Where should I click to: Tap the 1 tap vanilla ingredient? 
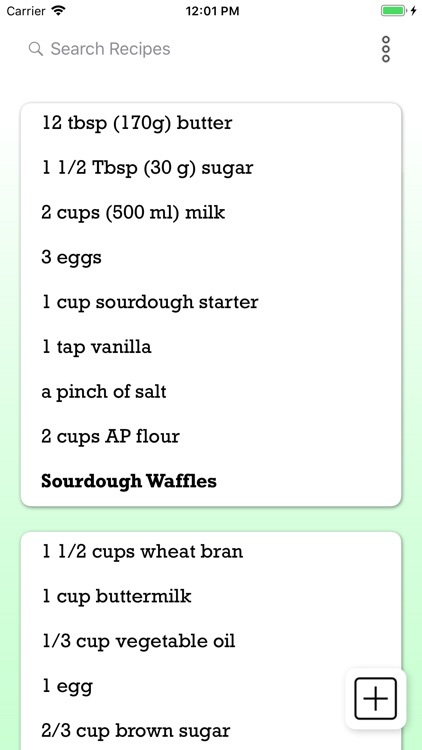pyautogui.click(x=97, y=347)
